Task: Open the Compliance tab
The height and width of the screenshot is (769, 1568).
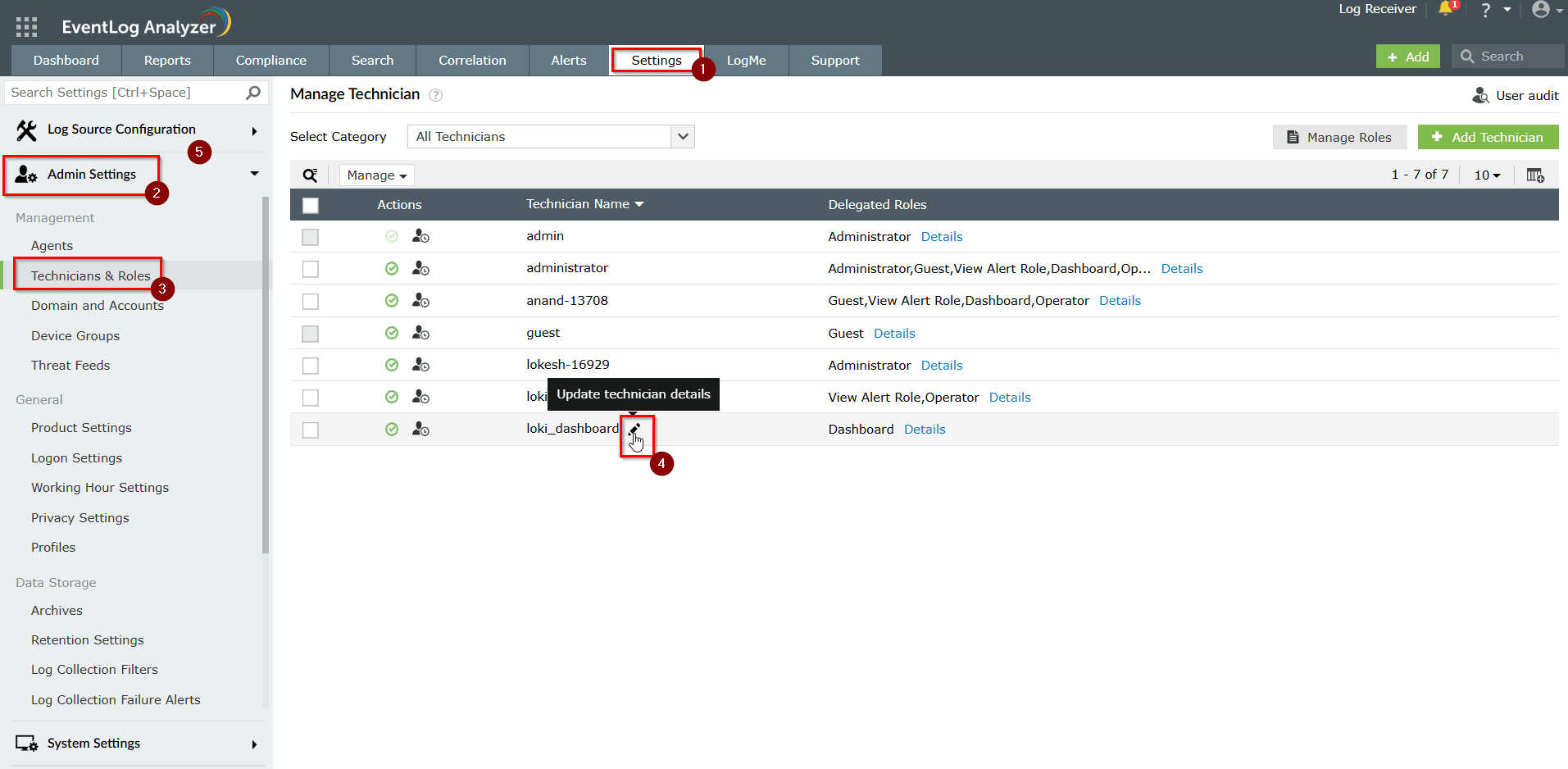Action: (271, 61)
